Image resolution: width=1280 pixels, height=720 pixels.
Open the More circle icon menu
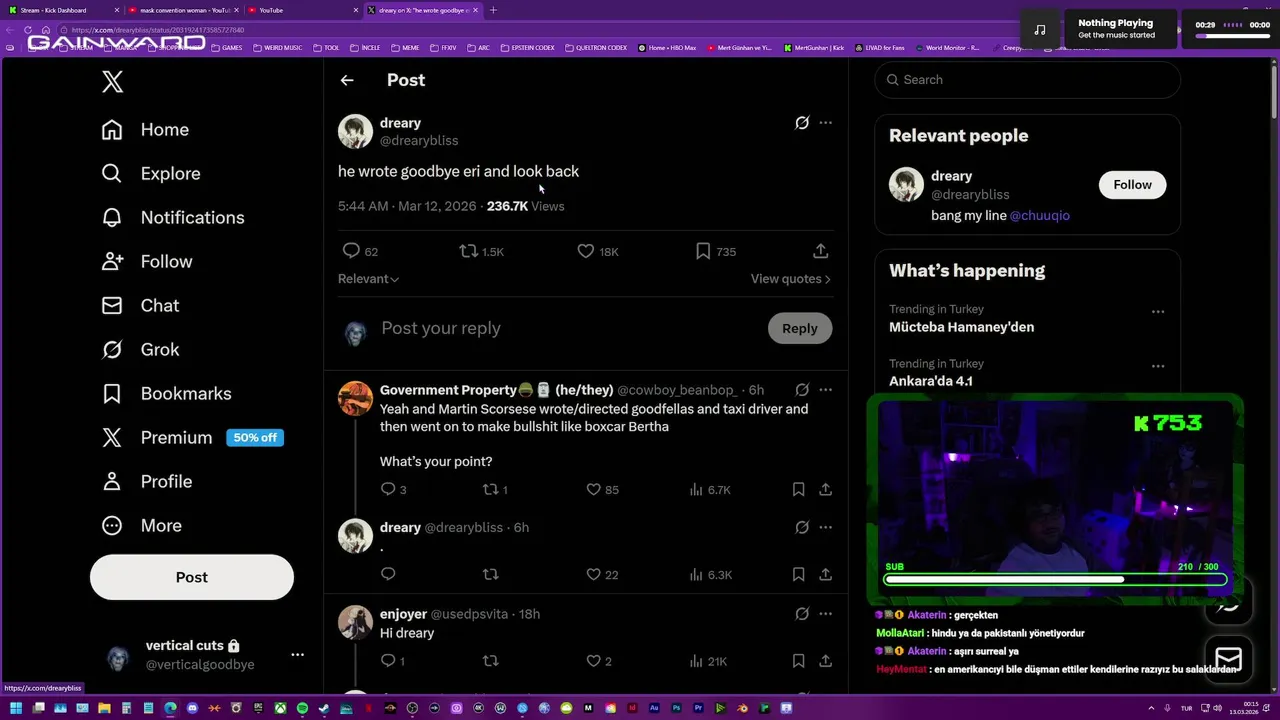point(112,526)
